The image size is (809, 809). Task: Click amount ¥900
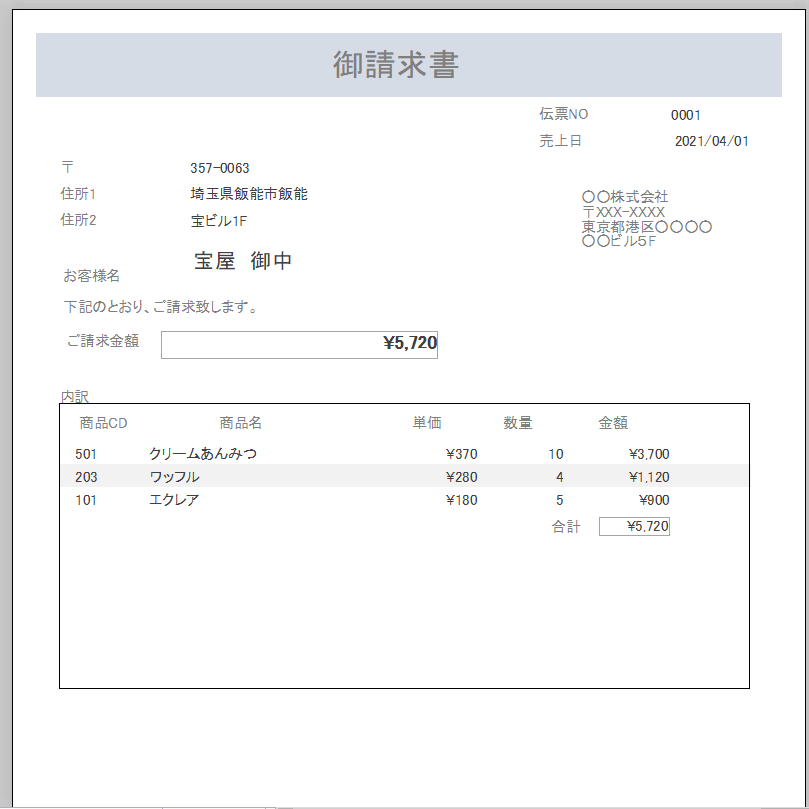pos(654,500)
